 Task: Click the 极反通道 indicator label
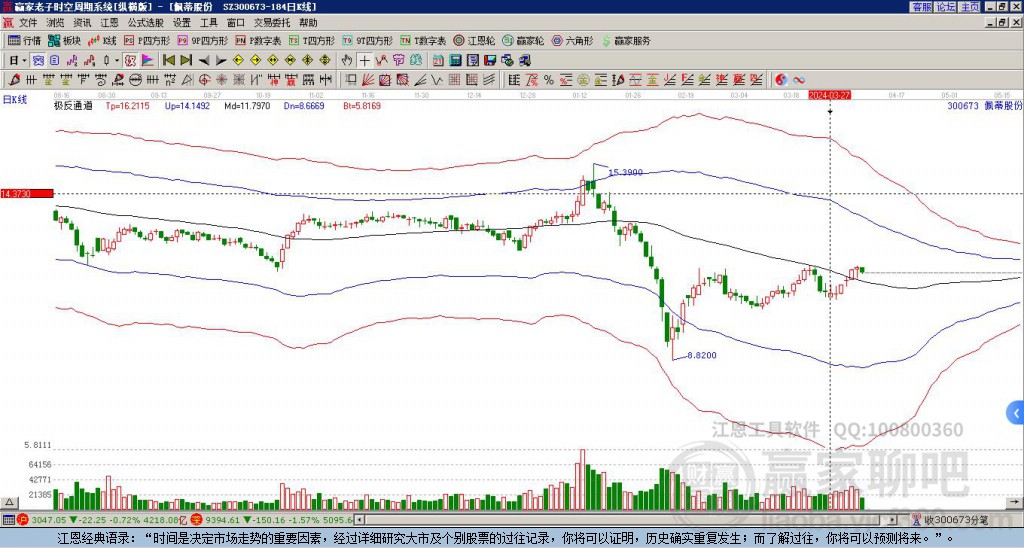click(x=73, y=105)
